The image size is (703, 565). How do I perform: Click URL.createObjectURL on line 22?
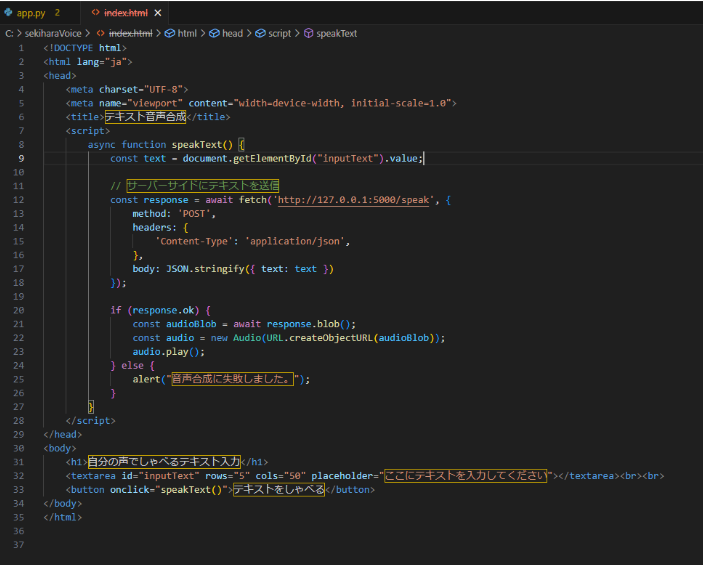point(320,338)
